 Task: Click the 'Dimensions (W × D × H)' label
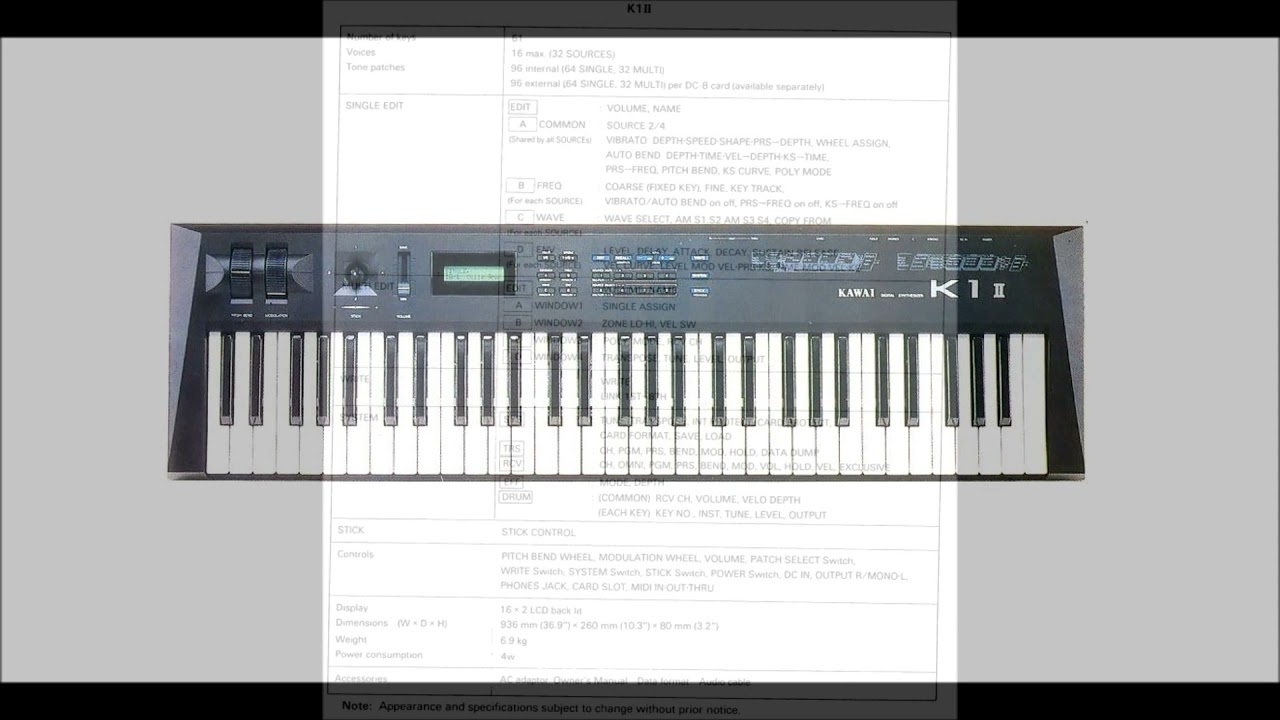(x=391, y=623)
